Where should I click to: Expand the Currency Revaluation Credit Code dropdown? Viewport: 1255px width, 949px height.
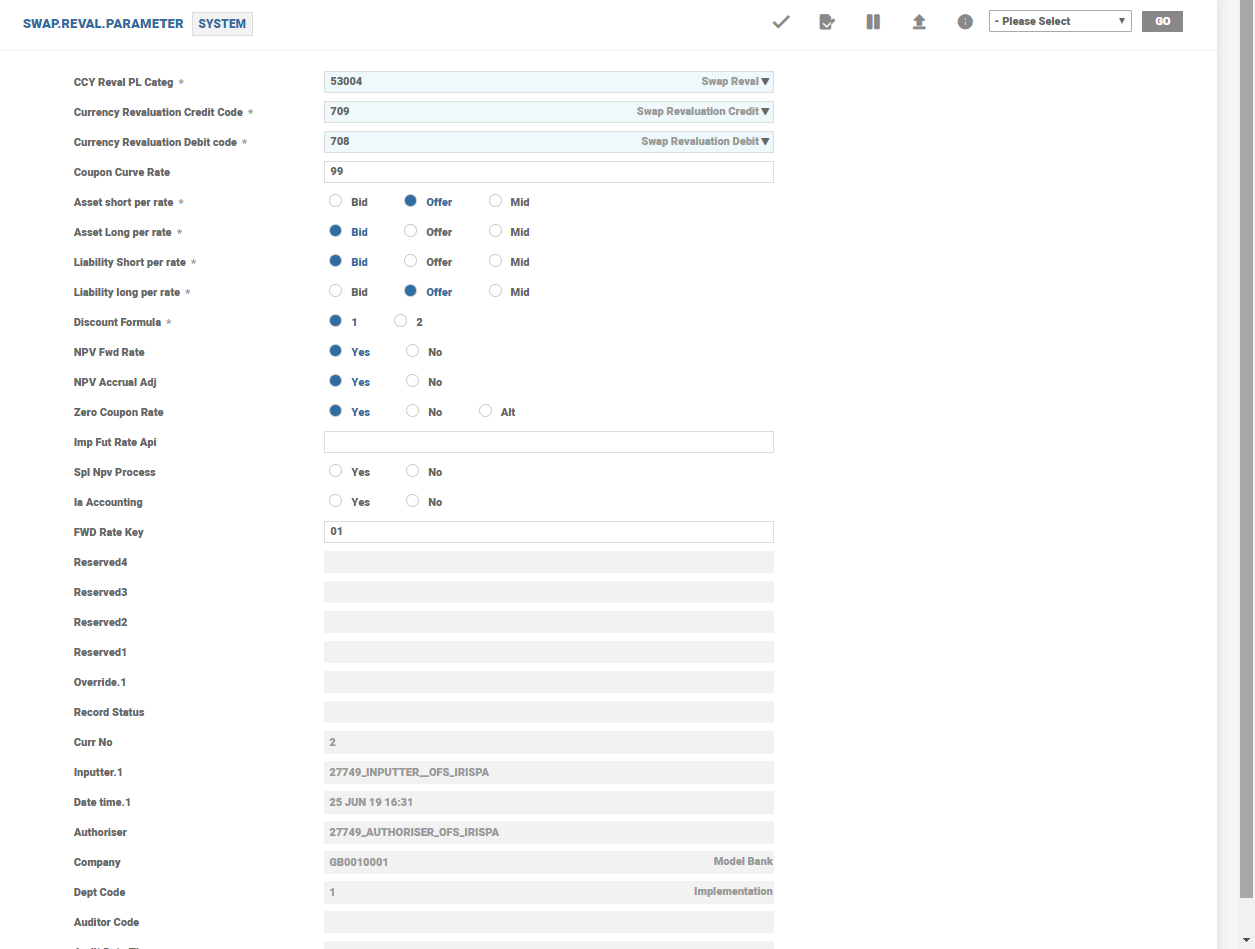coord(765,112)
